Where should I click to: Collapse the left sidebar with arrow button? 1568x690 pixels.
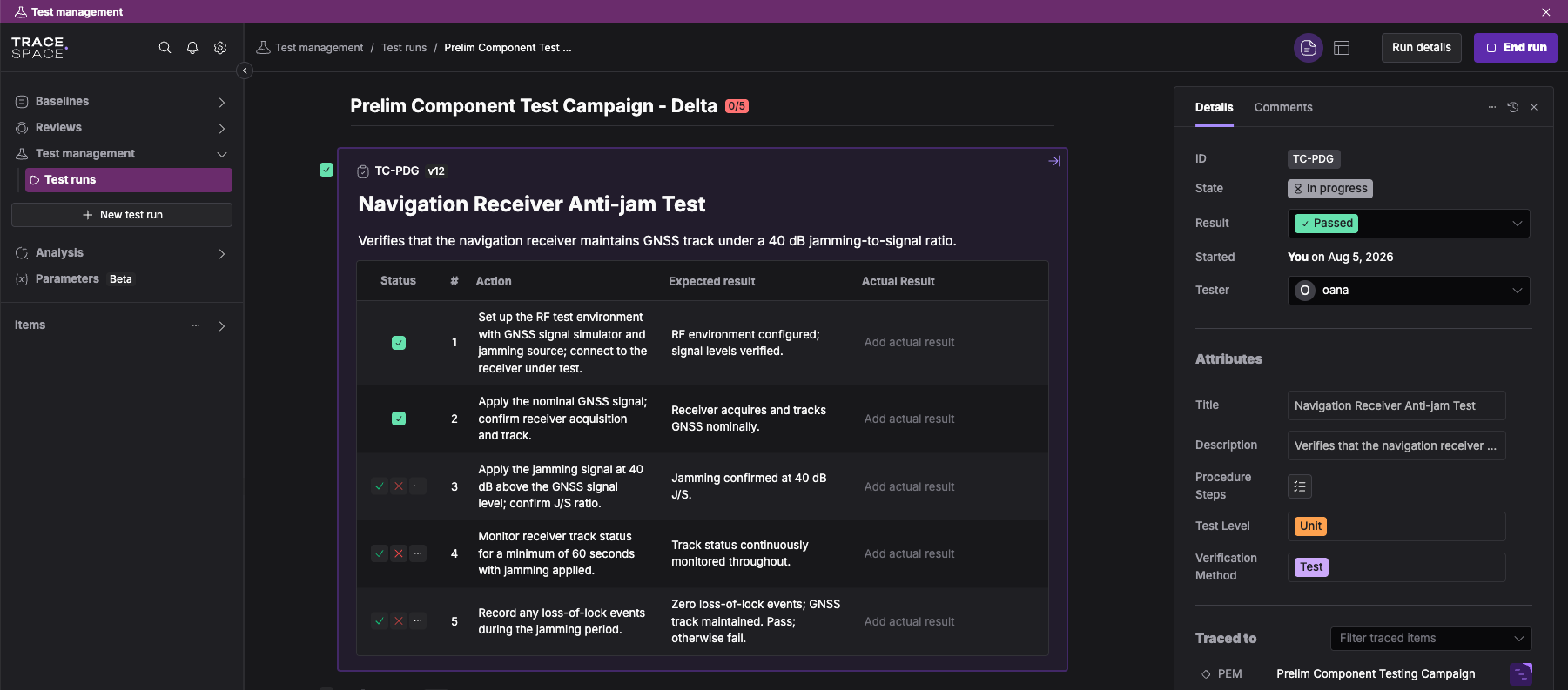click(245, 70)
